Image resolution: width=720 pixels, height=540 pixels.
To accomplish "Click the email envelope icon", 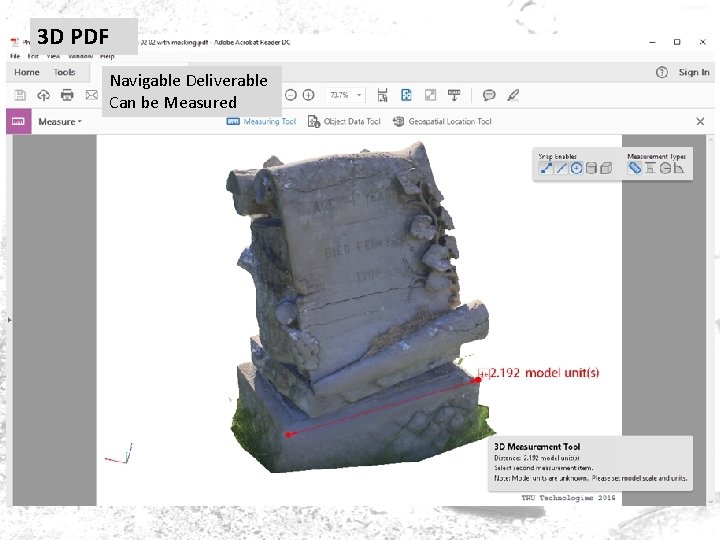I will point(92,95).
